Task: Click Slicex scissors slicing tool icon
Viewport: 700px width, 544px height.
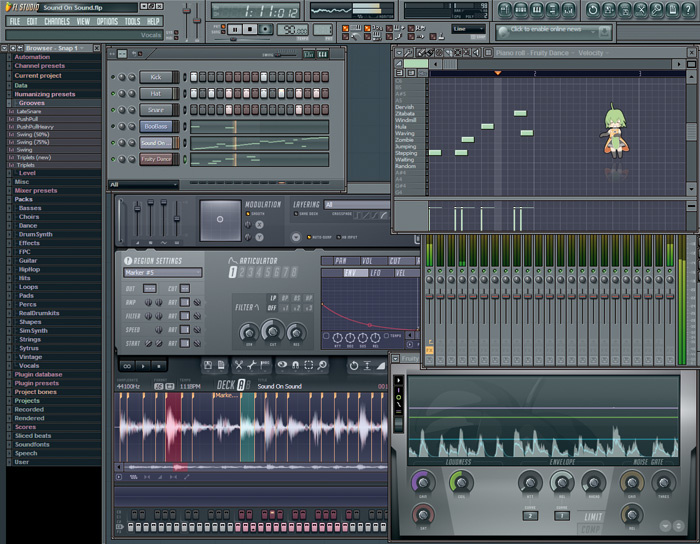Action: [239, 365]
